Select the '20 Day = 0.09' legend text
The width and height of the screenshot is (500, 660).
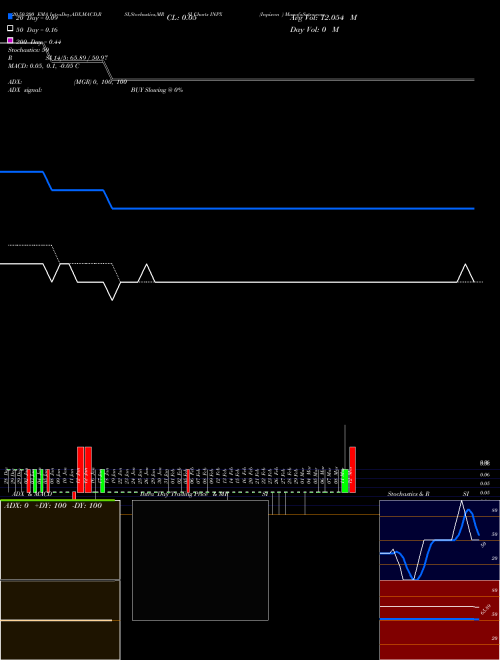[37, 18]
